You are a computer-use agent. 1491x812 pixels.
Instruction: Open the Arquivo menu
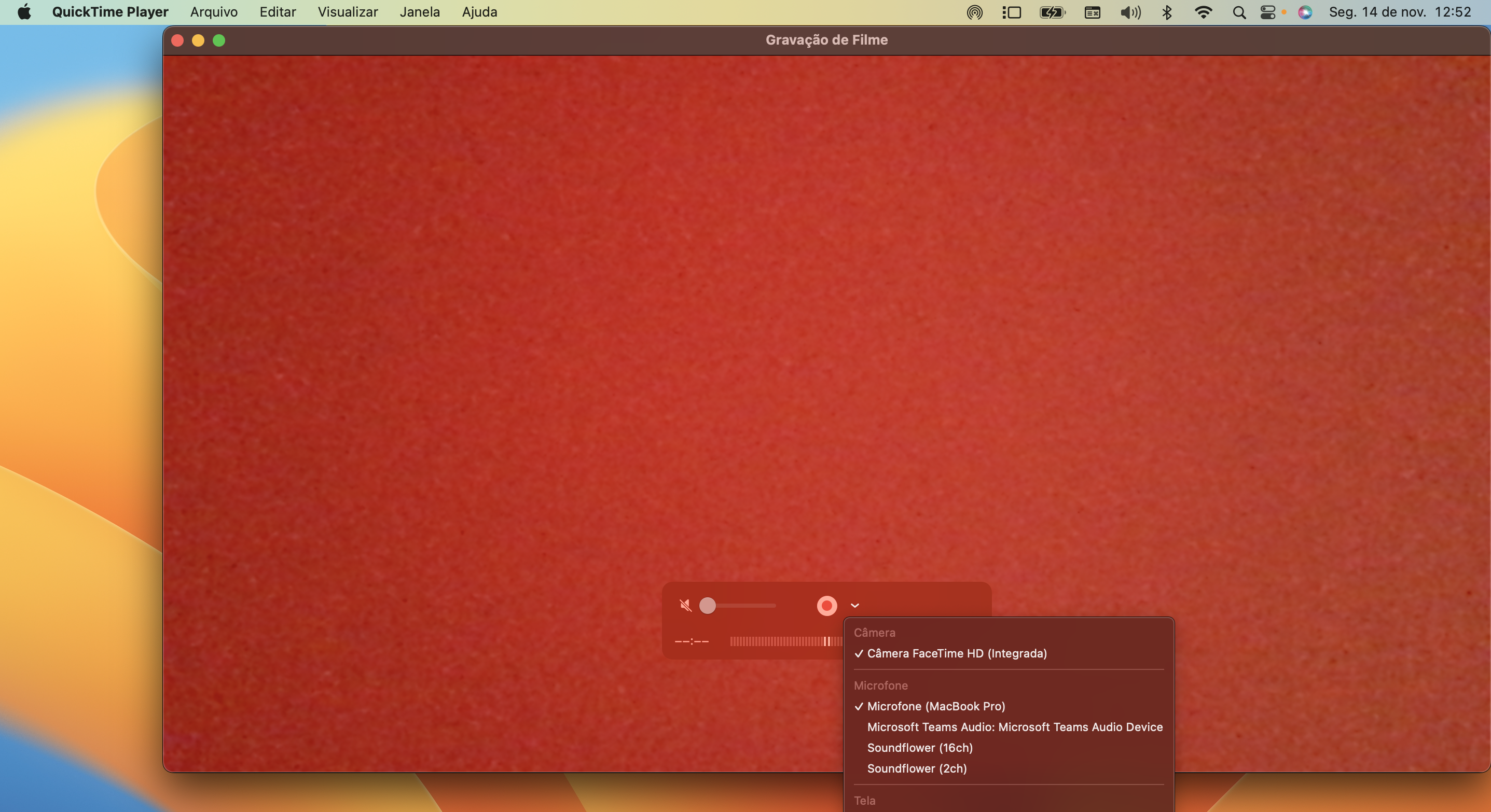click(214, 12)
